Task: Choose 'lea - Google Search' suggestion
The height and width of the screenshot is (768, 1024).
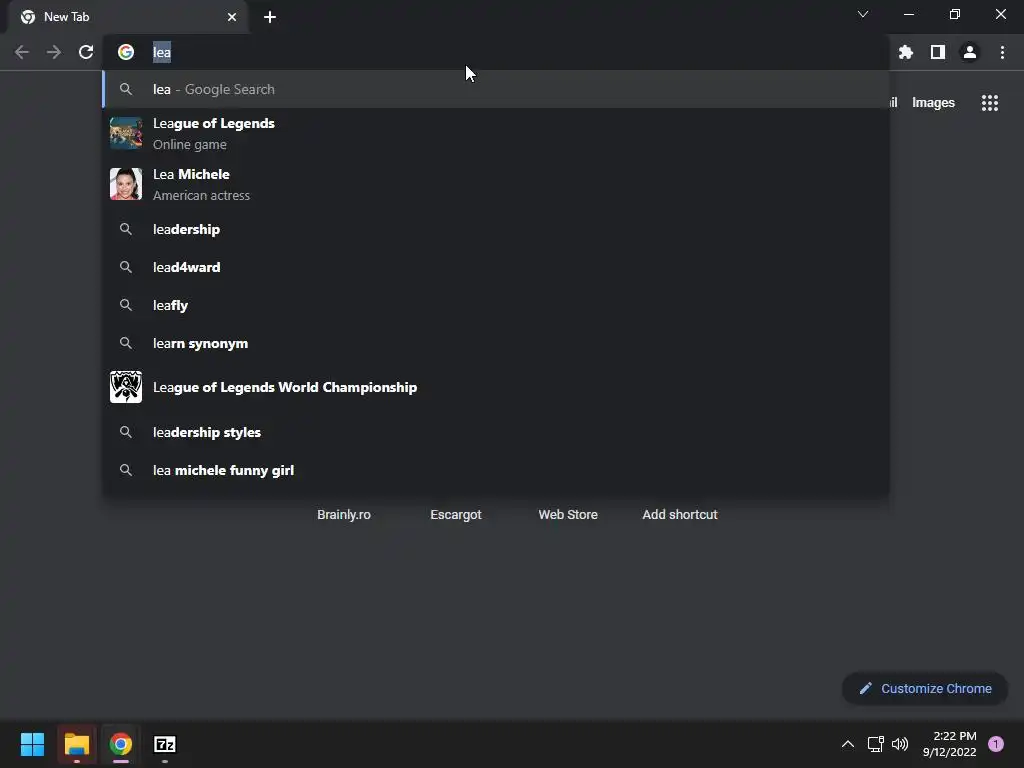Action: tap(496, 89)
